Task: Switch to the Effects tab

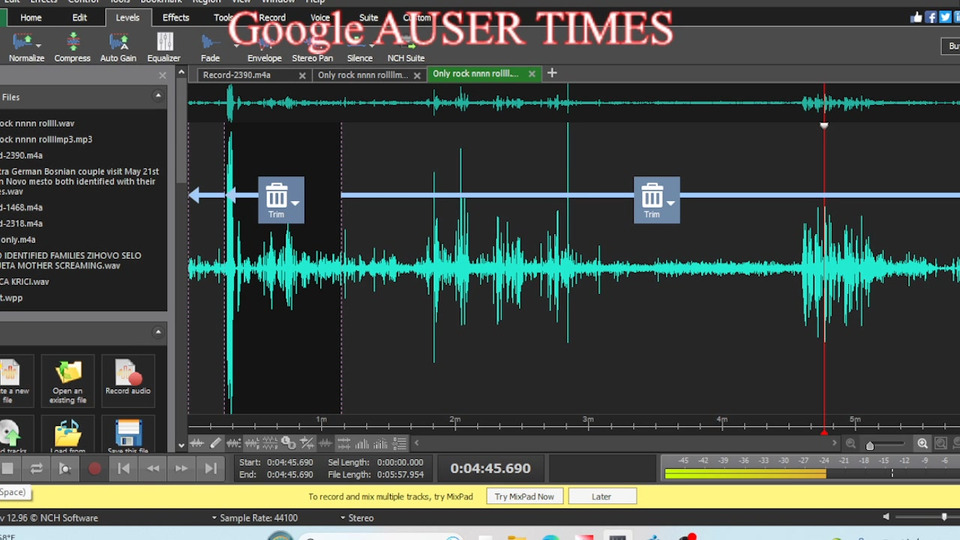Action: click(x=176, y=18)
